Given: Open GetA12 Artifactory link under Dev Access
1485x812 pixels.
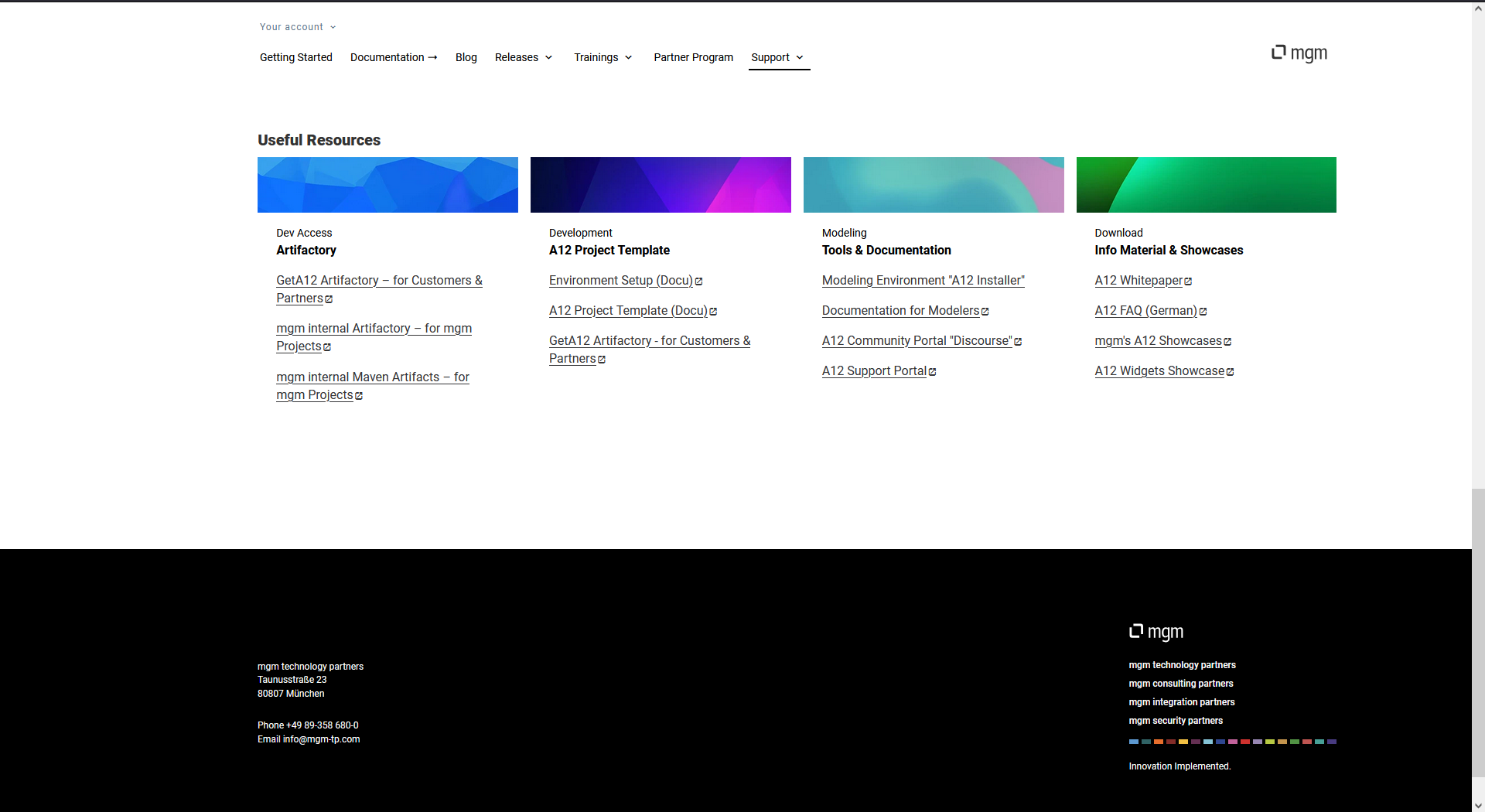Looking at the screenshot, I should coord(379,289).
